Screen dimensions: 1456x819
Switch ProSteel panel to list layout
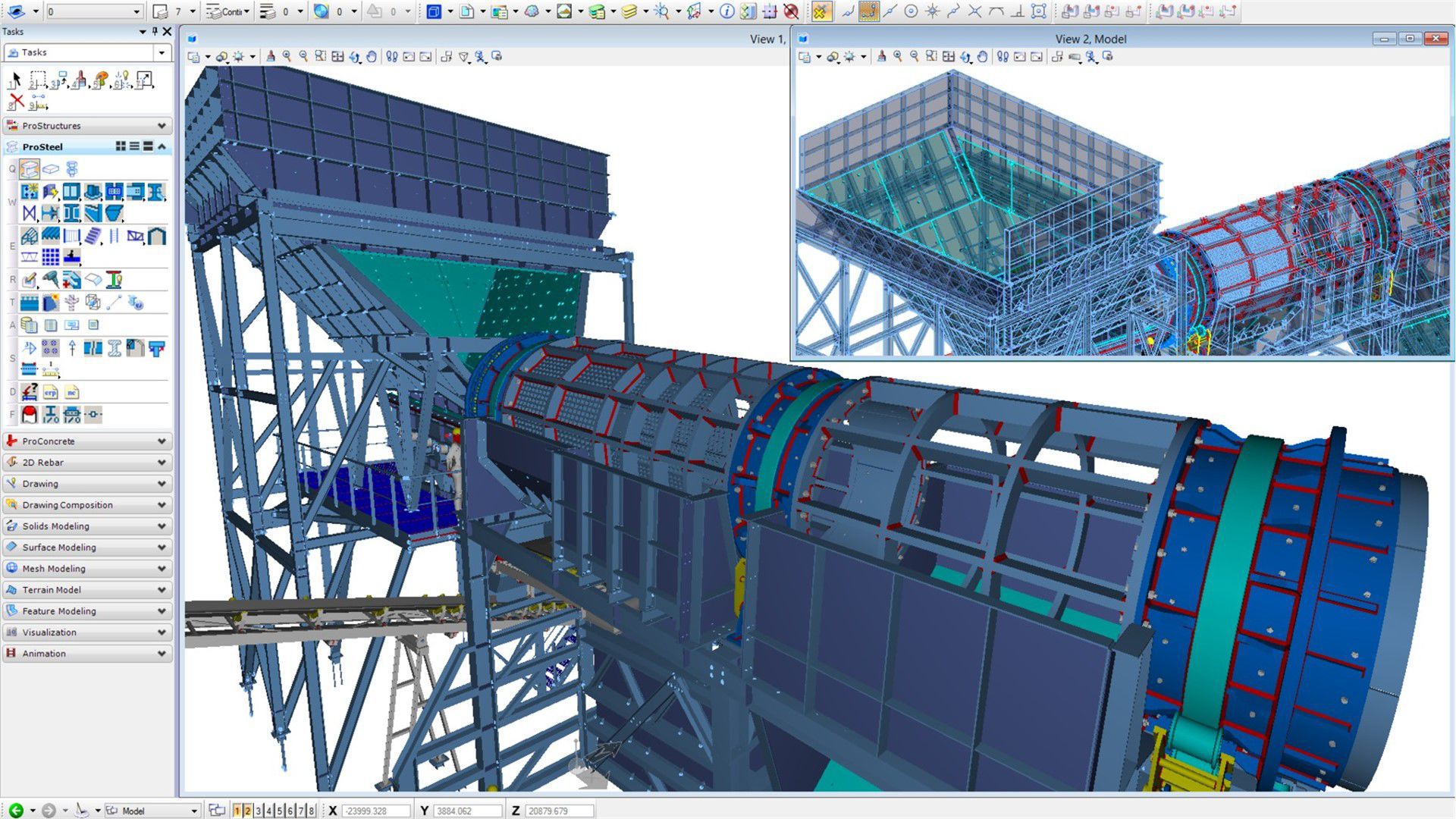pos(134,146)
